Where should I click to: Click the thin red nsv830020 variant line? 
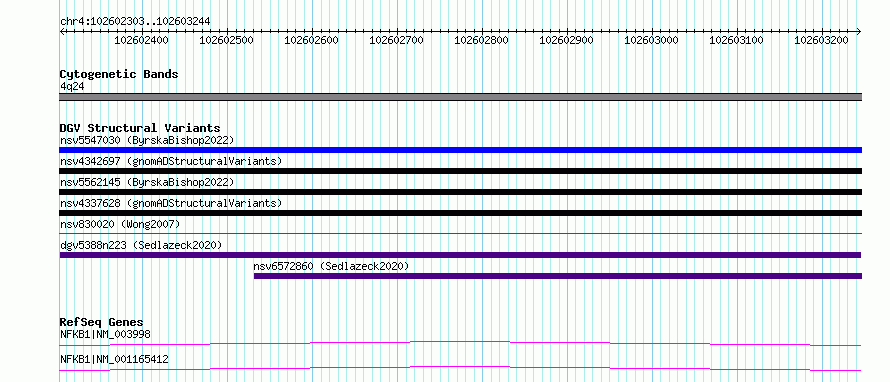coord(460,233)
